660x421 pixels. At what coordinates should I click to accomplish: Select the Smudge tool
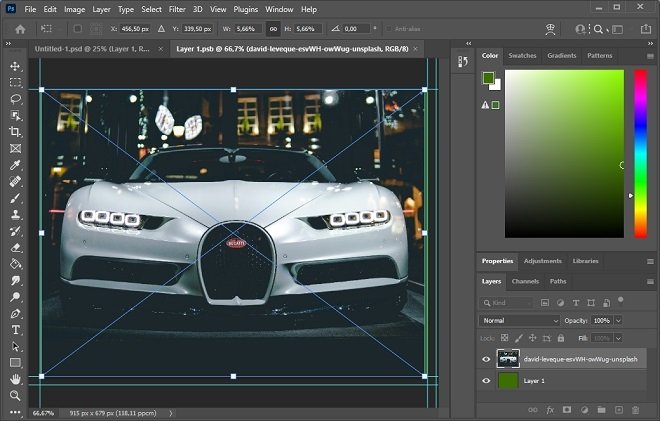click(x=15, y=280)
